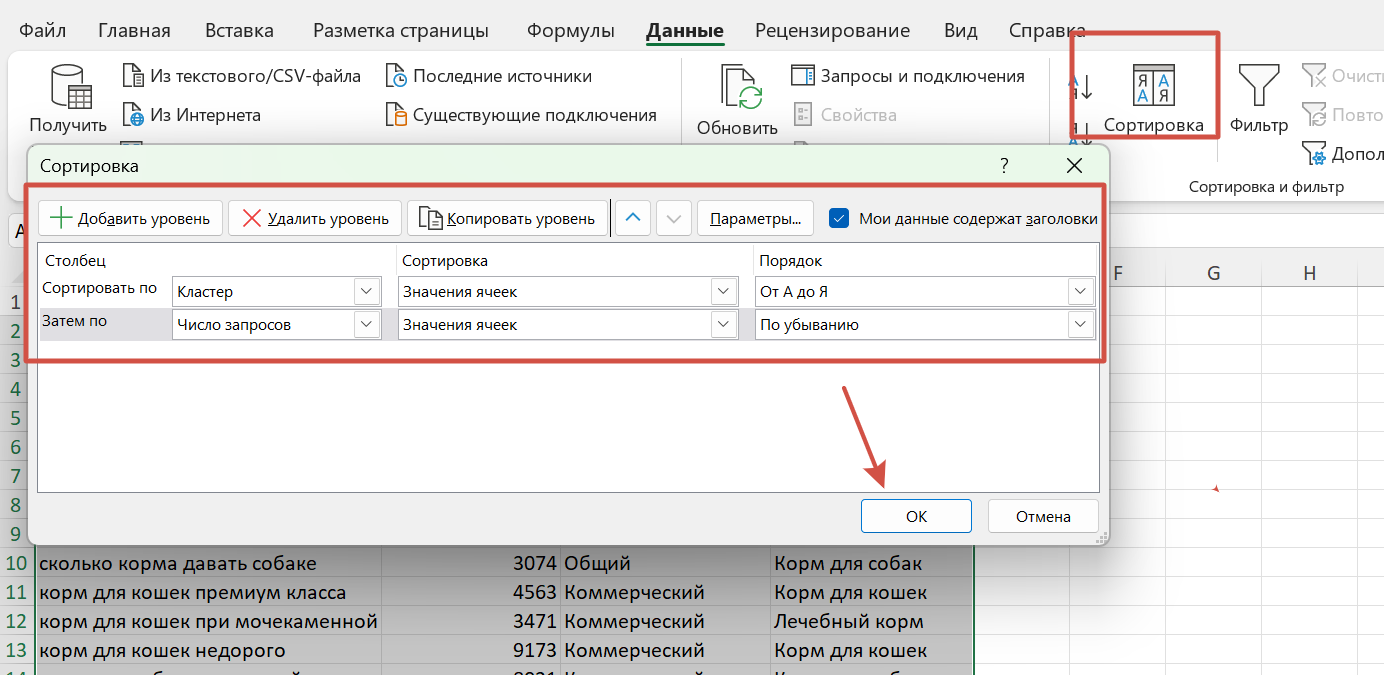The image size is (1384, 675).
Task: Open first row Значения ячеек dropdown
Action: (724, 292)
